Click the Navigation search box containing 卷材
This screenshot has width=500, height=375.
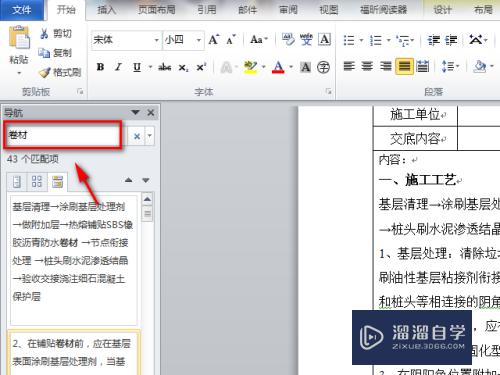63,135
